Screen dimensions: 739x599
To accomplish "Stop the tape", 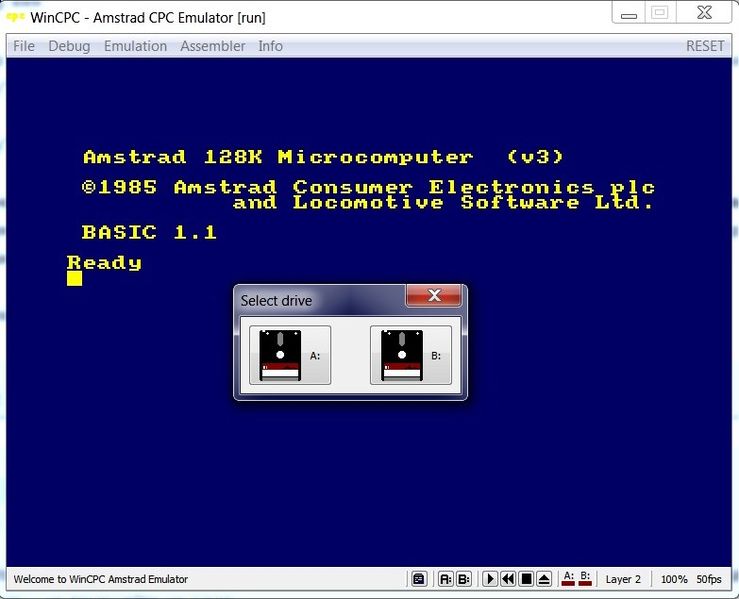I will (526, 579).
